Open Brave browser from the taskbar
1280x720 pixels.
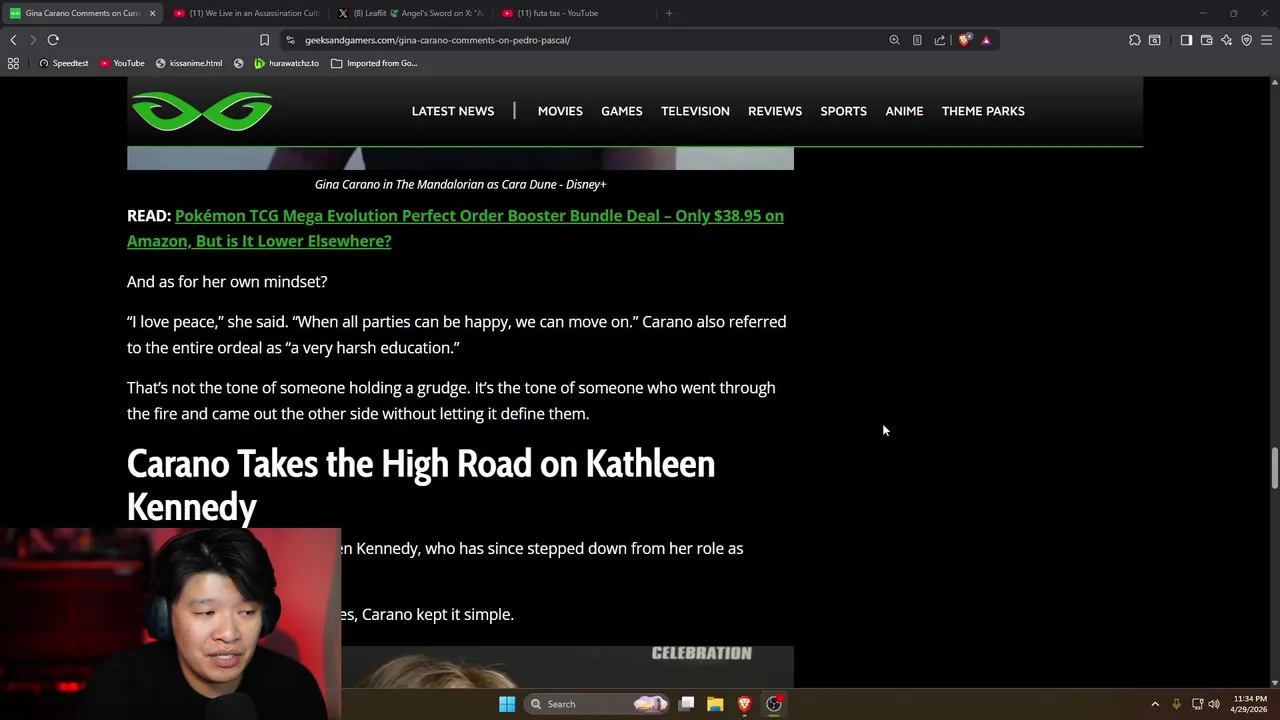pyautogui.click(x=744, y=704)
